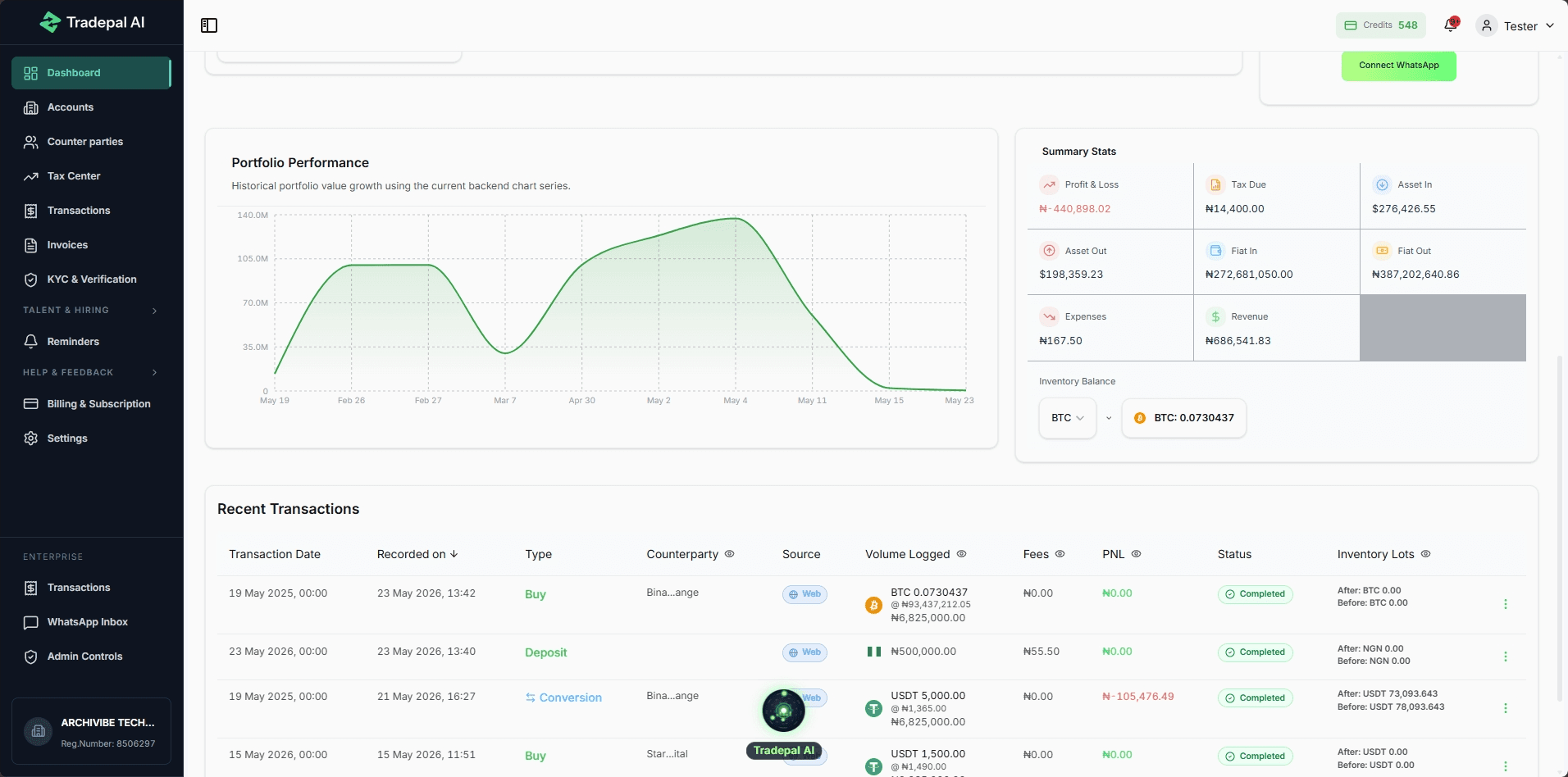Click the Dashboard grid icon
1568x777 pixels.
tap(31, 73)
